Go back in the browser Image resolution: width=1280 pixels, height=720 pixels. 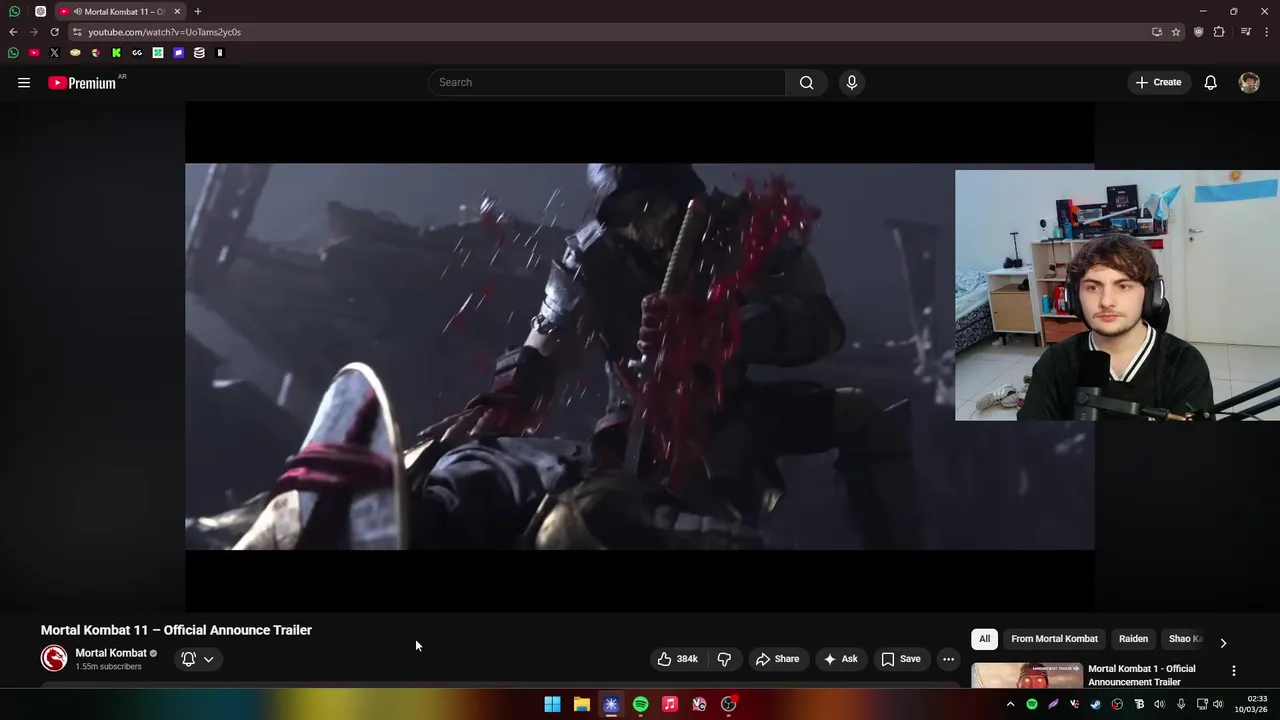click(13, 32)
